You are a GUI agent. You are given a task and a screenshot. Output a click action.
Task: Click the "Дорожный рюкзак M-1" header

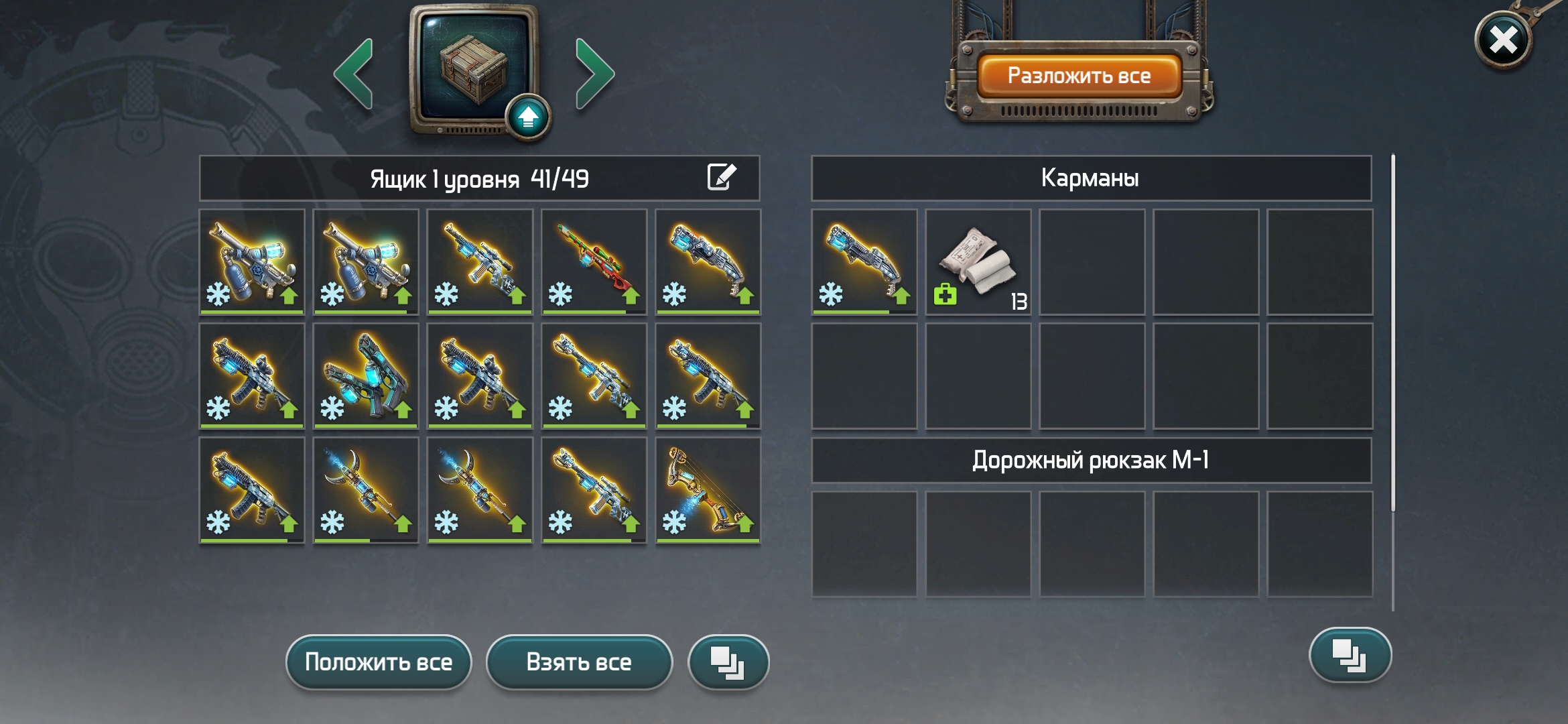point(1091,461)
